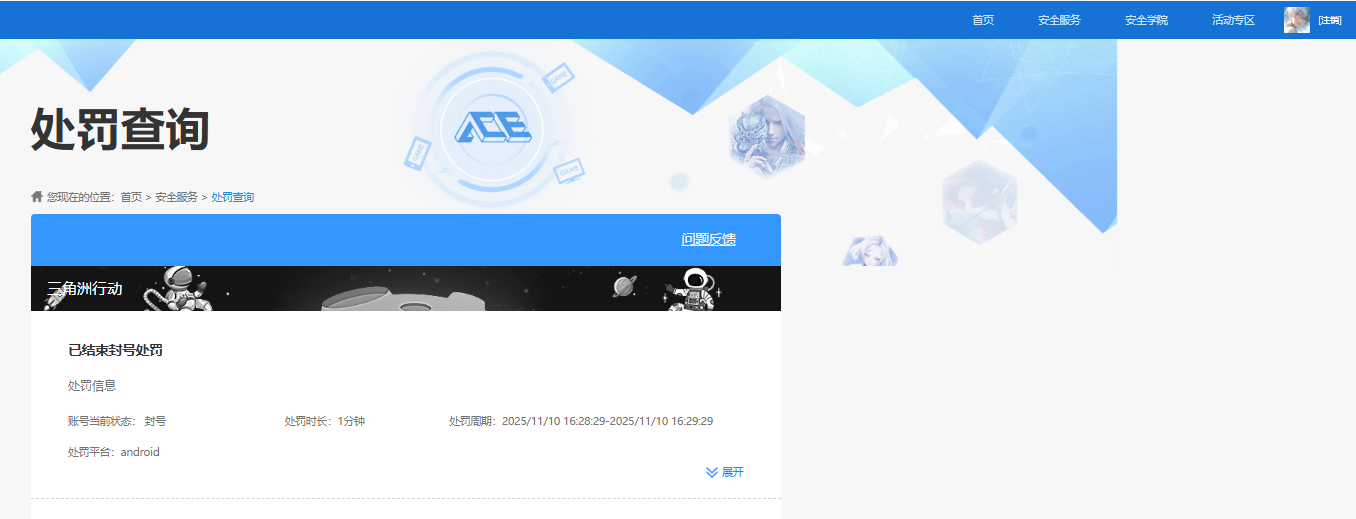This screenshot has height=519, width=1356.
Task: Click the double-chevron icon beside 展开
Action: [x=712, y=472]
